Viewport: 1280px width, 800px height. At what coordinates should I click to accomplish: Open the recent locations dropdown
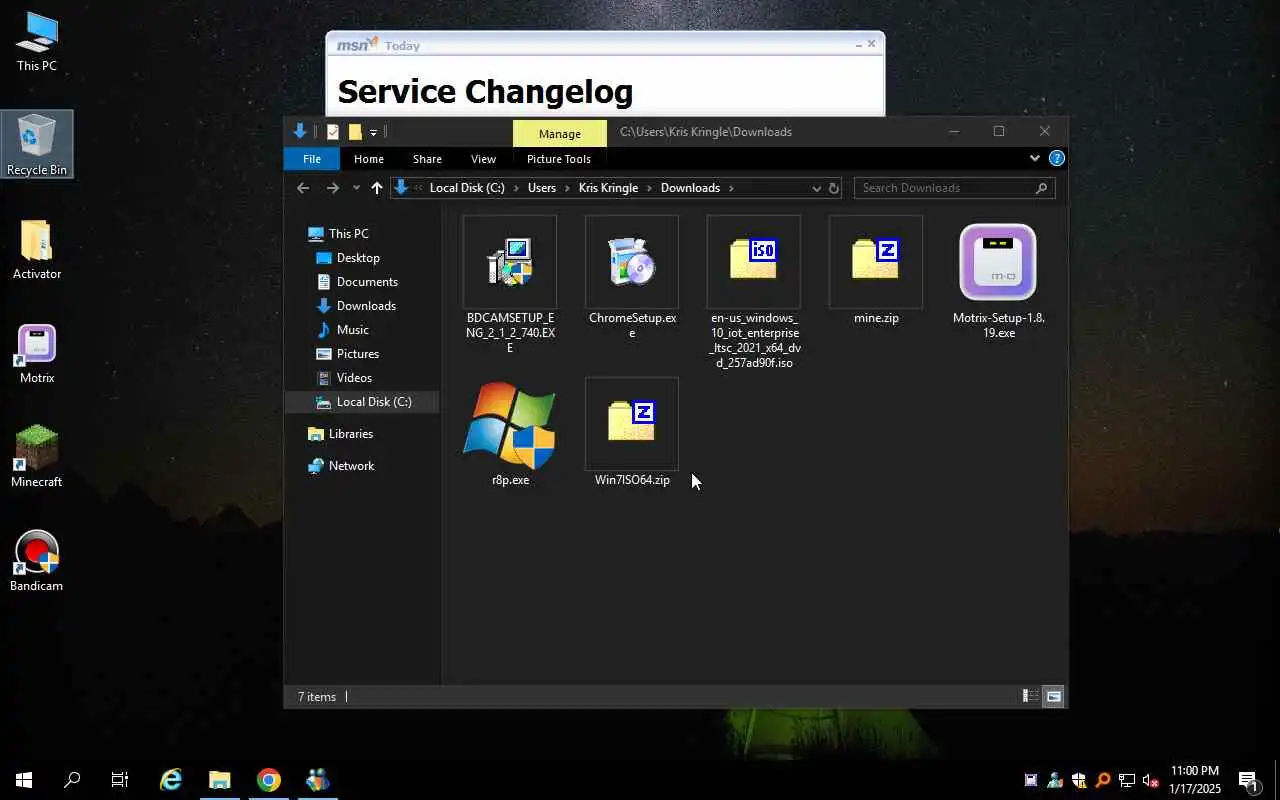[x=356, y=188]
